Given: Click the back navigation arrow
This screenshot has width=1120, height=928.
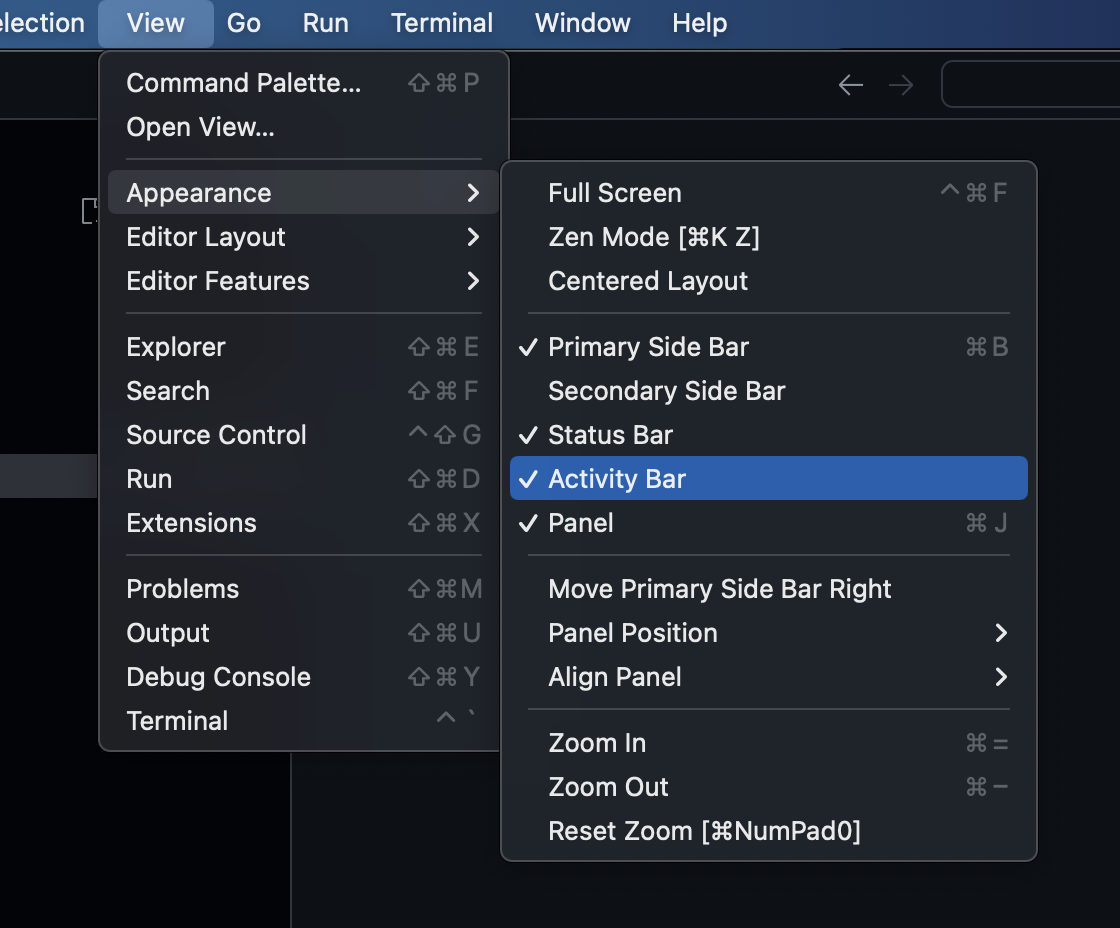Looking at the screenshot, I should point(850,85).
